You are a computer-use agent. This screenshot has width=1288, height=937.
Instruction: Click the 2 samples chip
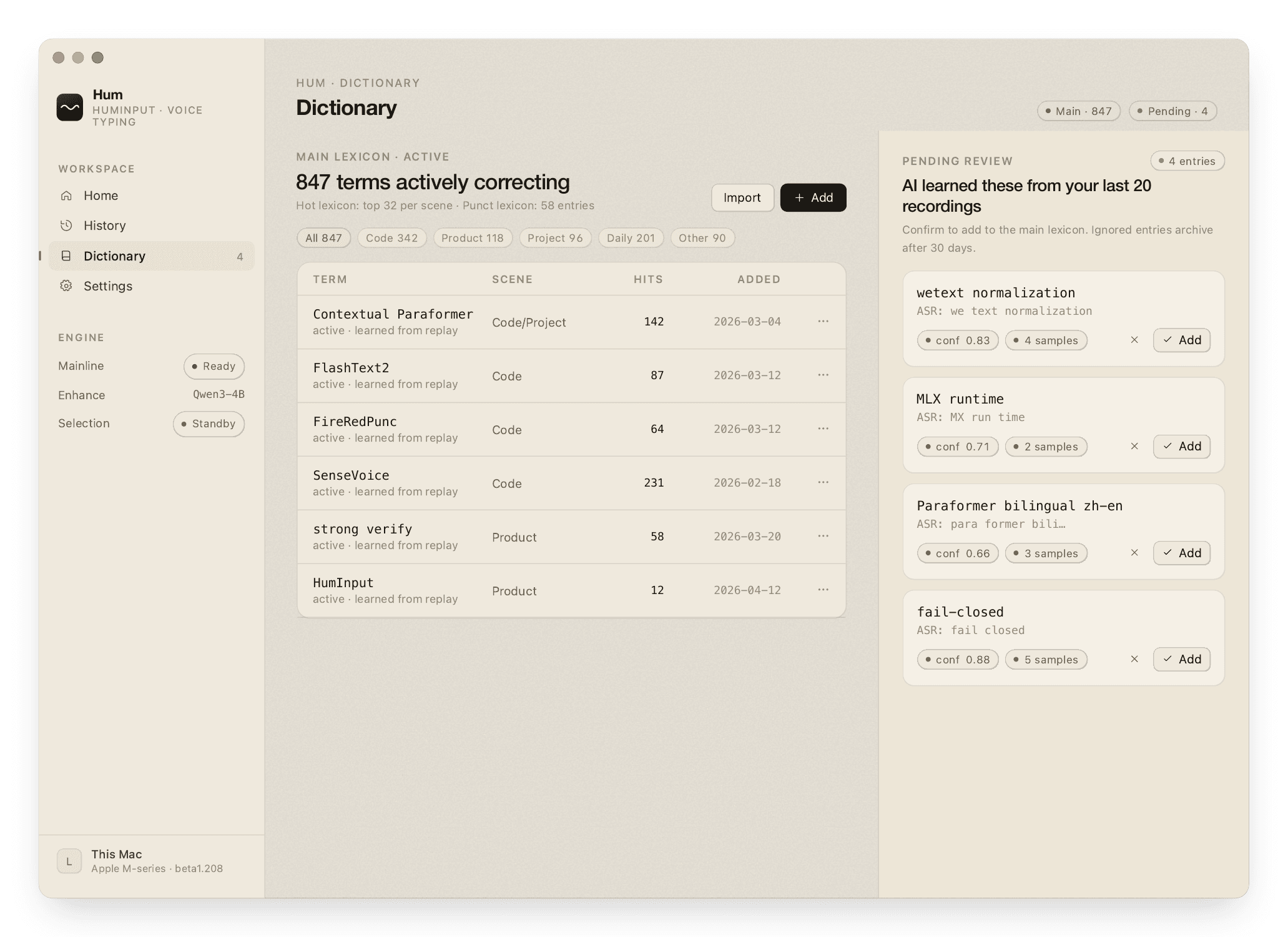pos(1046,447)
